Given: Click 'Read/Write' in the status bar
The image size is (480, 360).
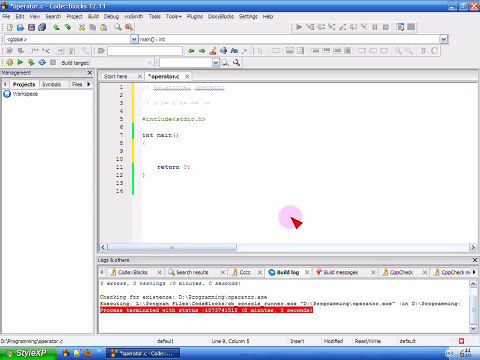Looking at the screenshot, I should click(368, 341).
